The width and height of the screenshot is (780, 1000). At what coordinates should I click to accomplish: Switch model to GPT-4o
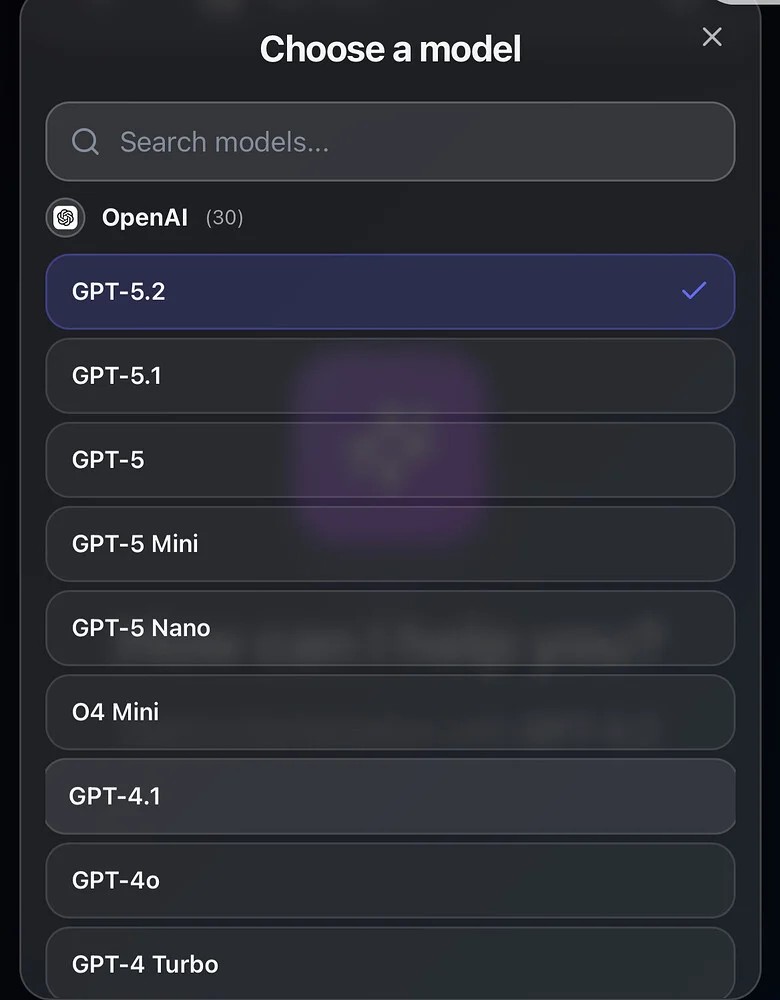(x=390, y=880)
